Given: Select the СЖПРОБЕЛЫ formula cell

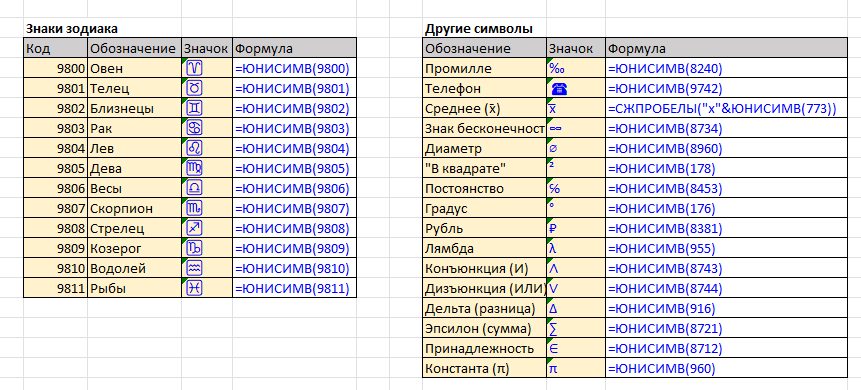Looking at the screenshot, I should pyautogui.click(x=726, y=108).
